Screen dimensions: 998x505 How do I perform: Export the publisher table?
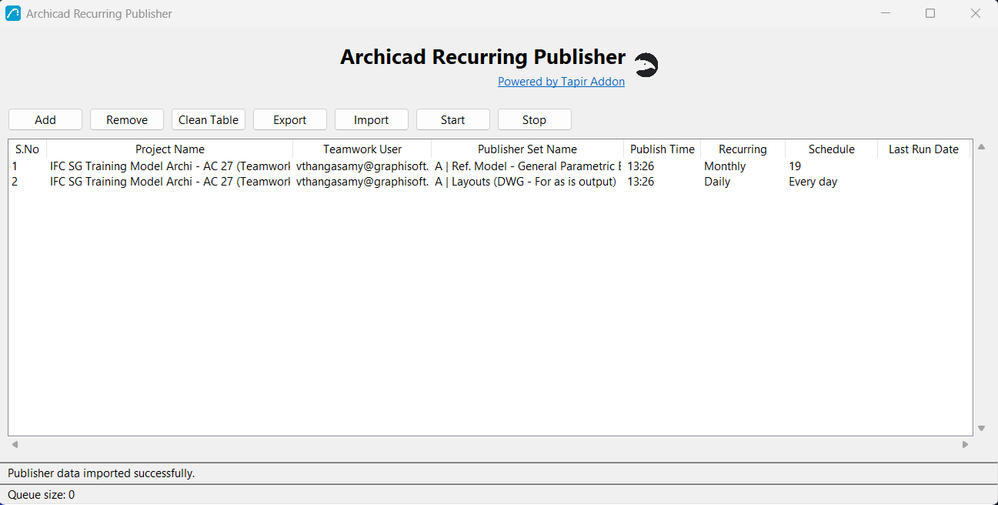pyautogui.click(x=290, y=120)
